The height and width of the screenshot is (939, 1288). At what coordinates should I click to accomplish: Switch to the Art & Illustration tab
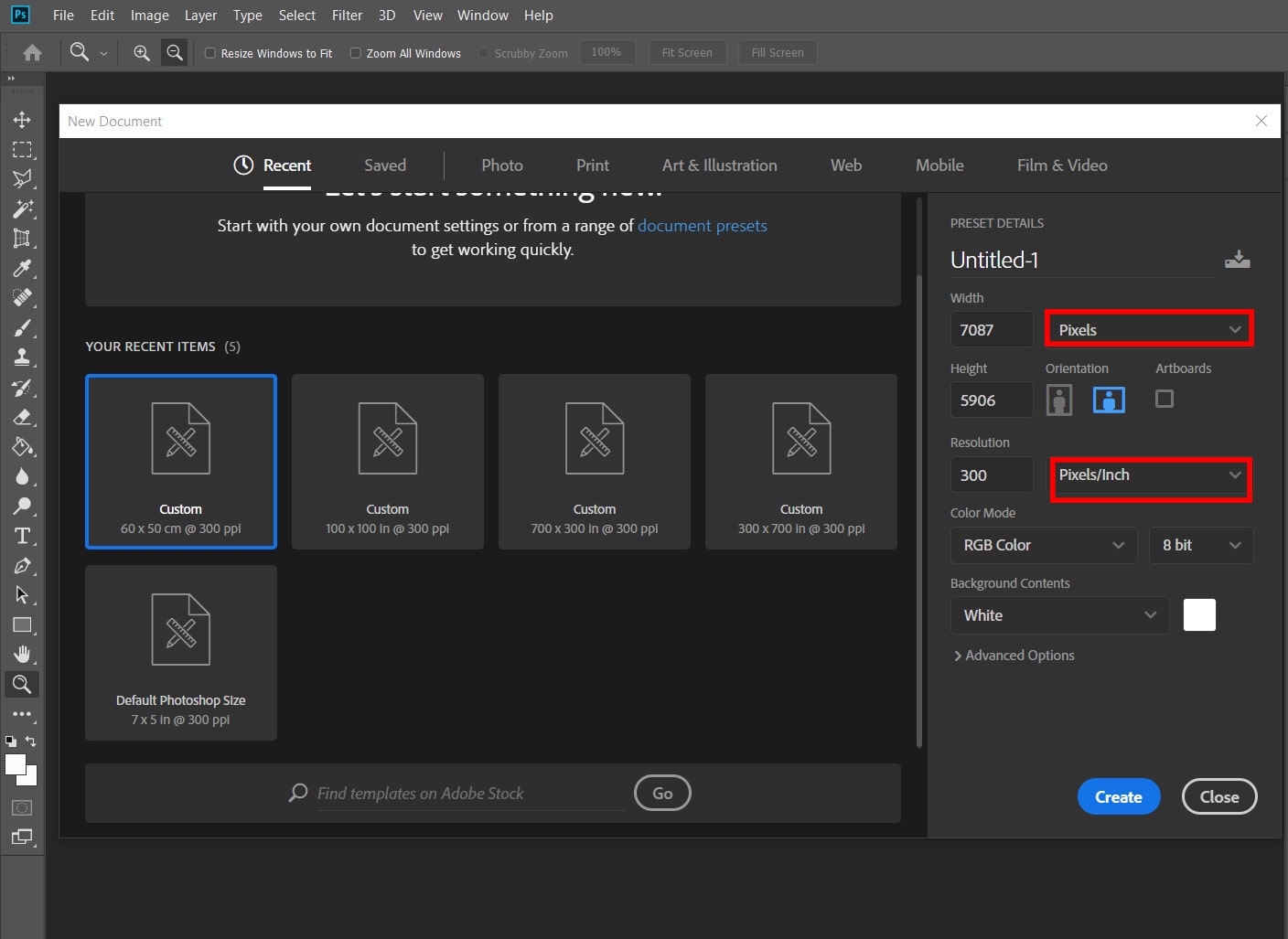[x=720, y=165]
